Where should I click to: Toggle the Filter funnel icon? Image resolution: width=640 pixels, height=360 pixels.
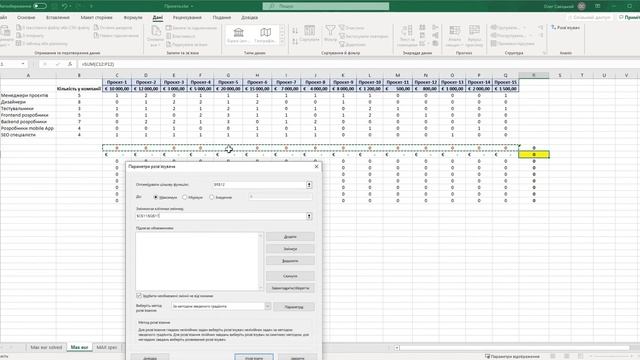[330, 30]
